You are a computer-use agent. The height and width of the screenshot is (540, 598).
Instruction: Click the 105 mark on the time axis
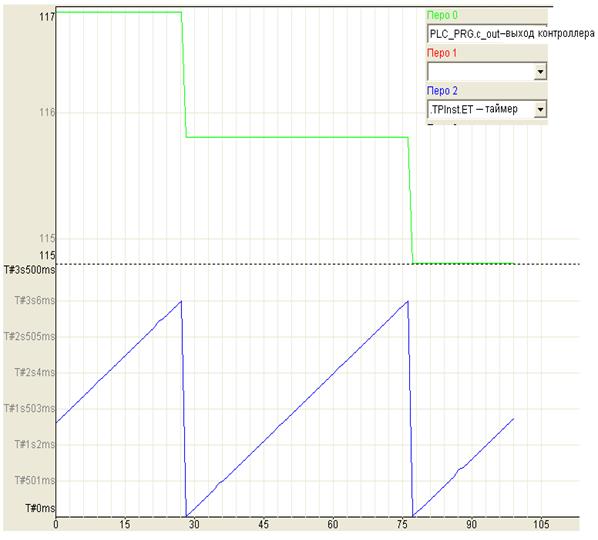pyautogui.click(x=541, y=524)
